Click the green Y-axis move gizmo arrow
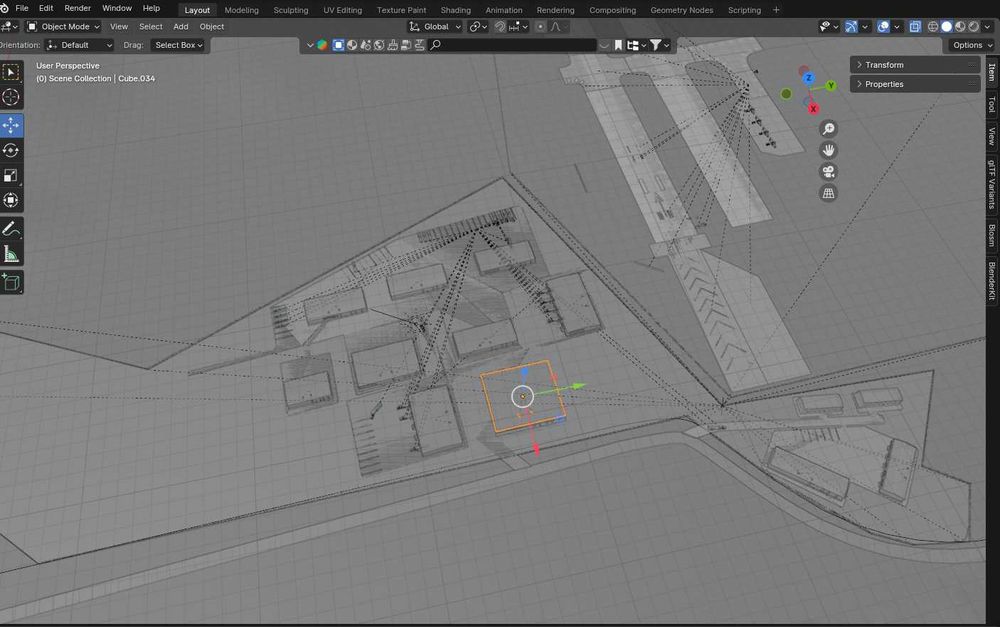1000x627 pixels. [578, 386]
